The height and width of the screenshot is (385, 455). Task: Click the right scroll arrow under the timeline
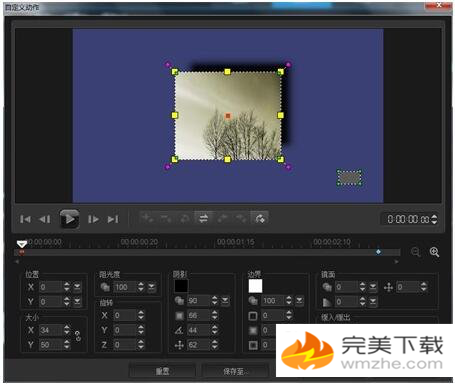[x=396, y=262]
